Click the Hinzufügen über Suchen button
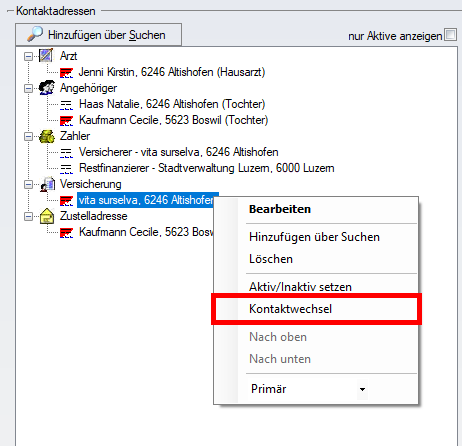The image size is (462, 446). coord(98,35)
